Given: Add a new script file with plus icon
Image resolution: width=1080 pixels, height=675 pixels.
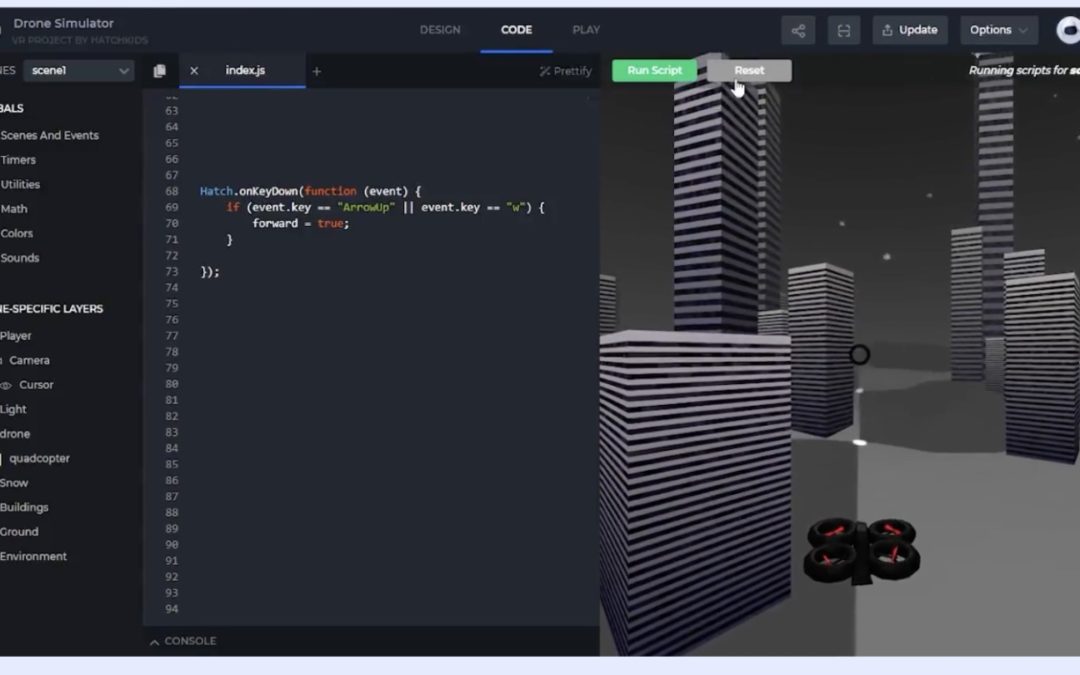Looking at the screenshot, I should [x=317, y=71].
